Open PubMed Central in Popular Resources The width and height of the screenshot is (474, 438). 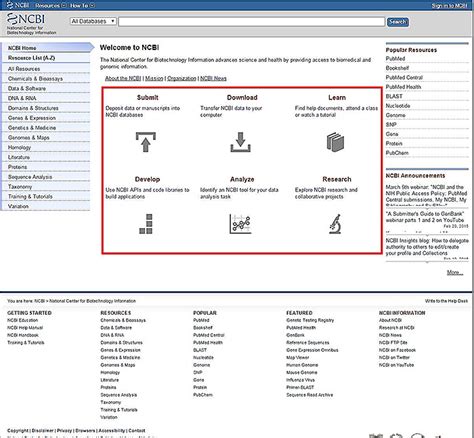(x=404, y=77)
